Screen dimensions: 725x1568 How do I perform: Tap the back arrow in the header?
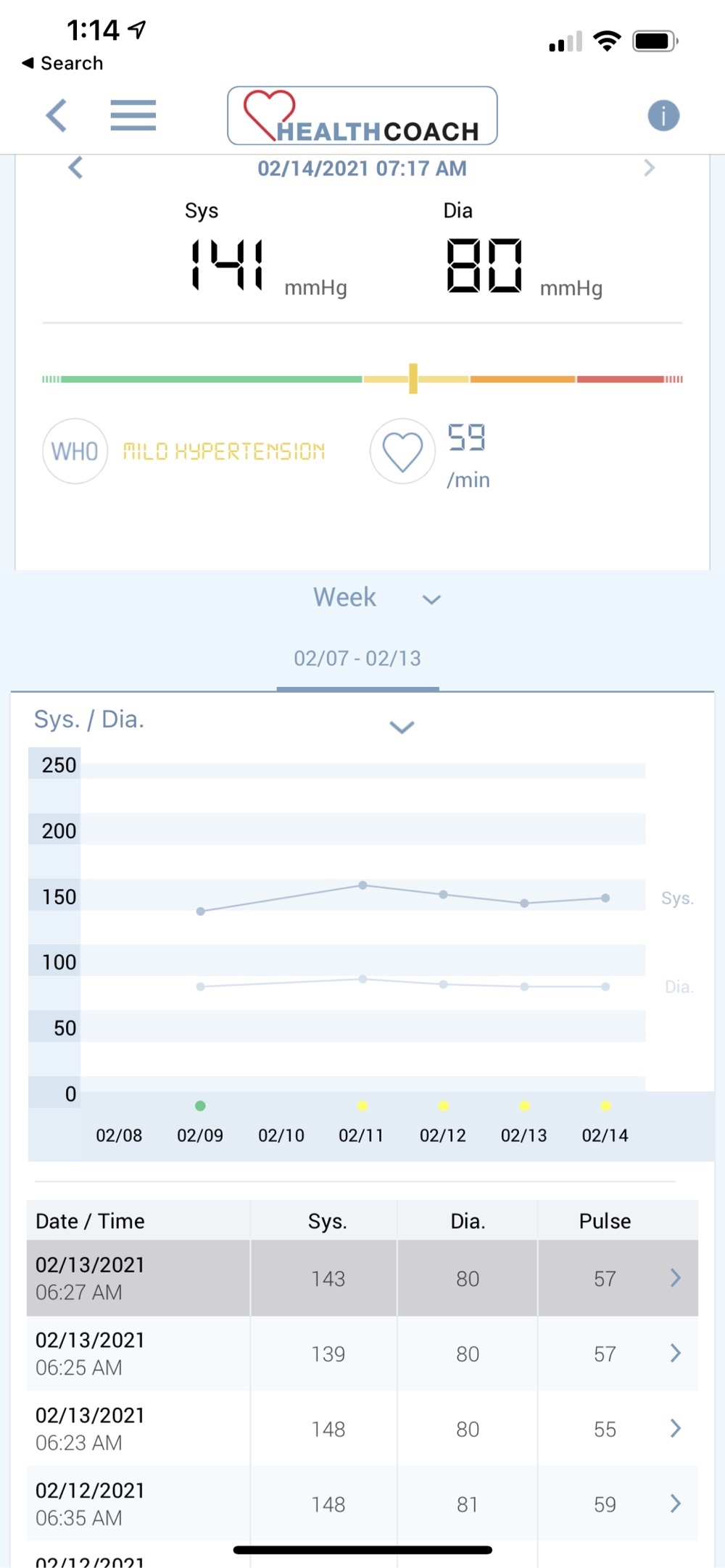57,115
